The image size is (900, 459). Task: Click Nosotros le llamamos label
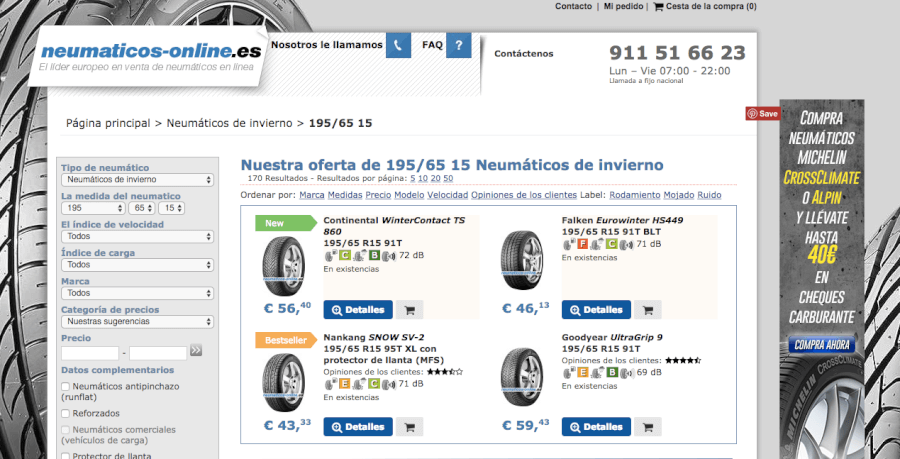pyautogui.click(x=327, y=45)
